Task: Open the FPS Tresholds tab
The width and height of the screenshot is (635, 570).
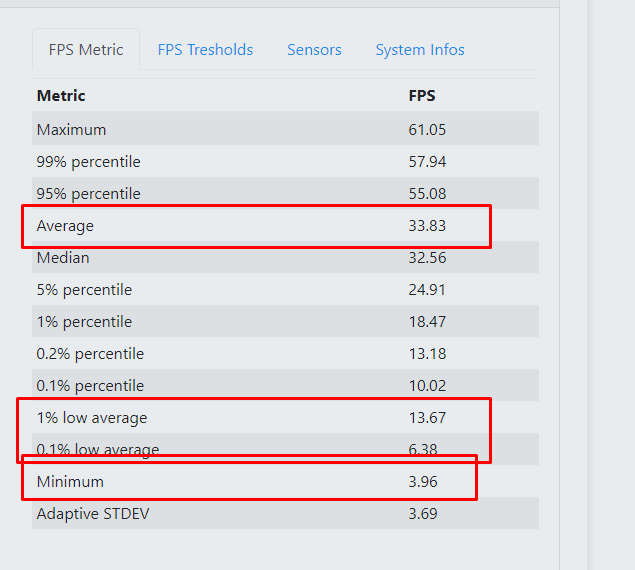Action: click(x=205, y=49)
